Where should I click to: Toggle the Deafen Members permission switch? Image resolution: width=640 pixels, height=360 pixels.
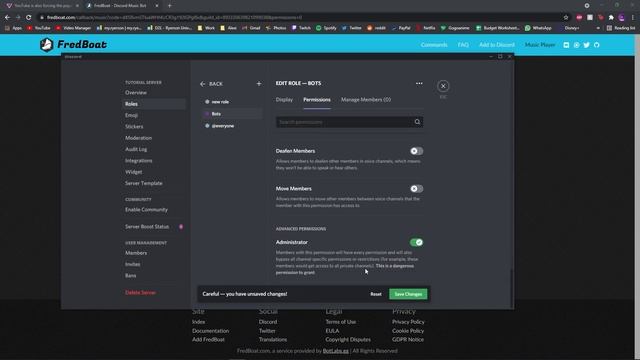point(416,151)
